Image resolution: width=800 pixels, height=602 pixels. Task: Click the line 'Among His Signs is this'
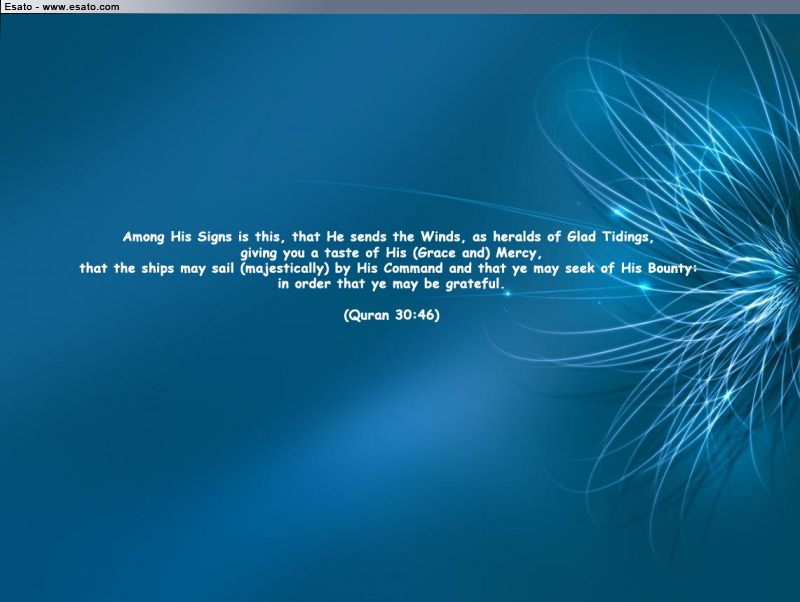tap(388, 237)
